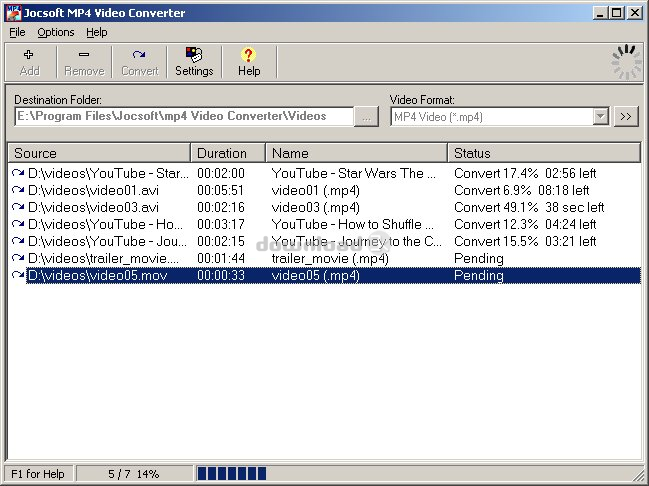Click the Help question mark icon
Image resolution: width=649 pixels, height=486 pixels.
(x=248, y=55)
